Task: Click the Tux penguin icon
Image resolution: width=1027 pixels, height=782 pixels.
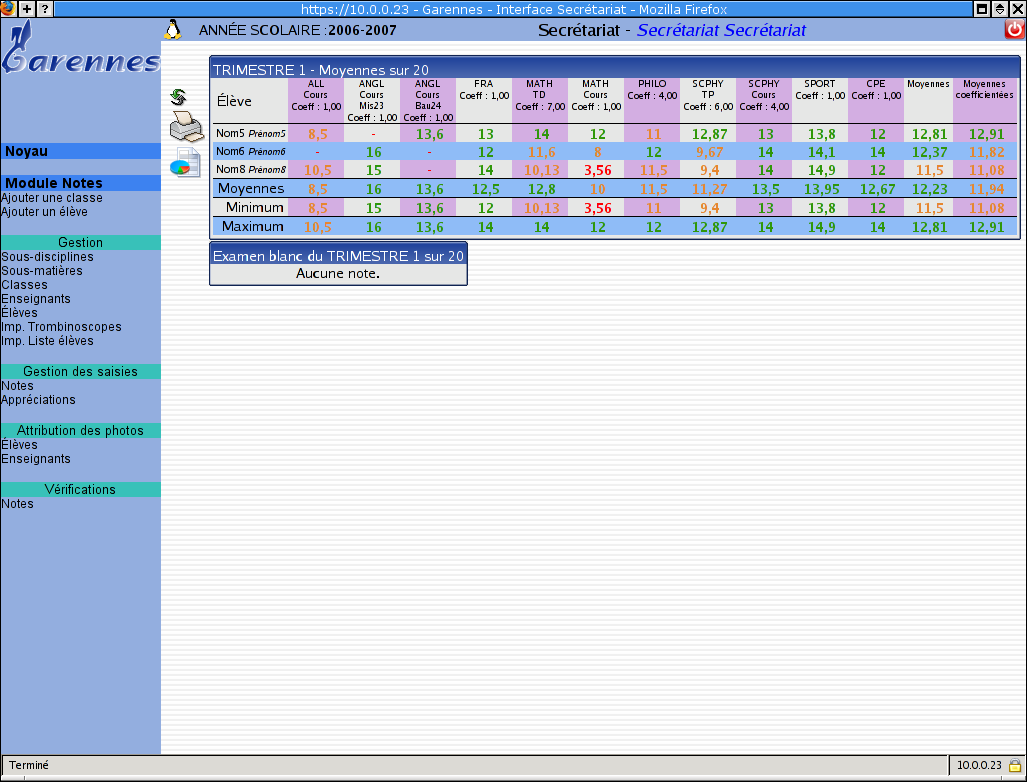Action: tap(173, 30)
